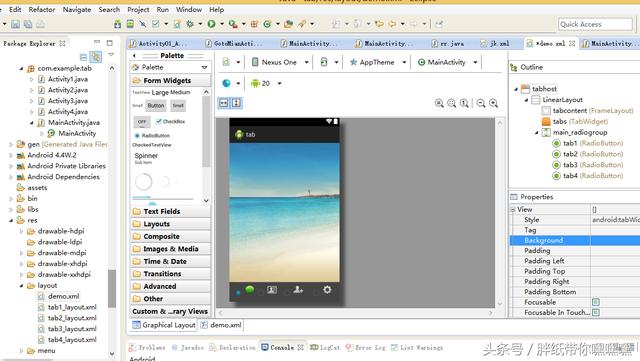Switch to the demo.xml source tab
The width and height of the screenshot is (640, 361).
(221, 325)
